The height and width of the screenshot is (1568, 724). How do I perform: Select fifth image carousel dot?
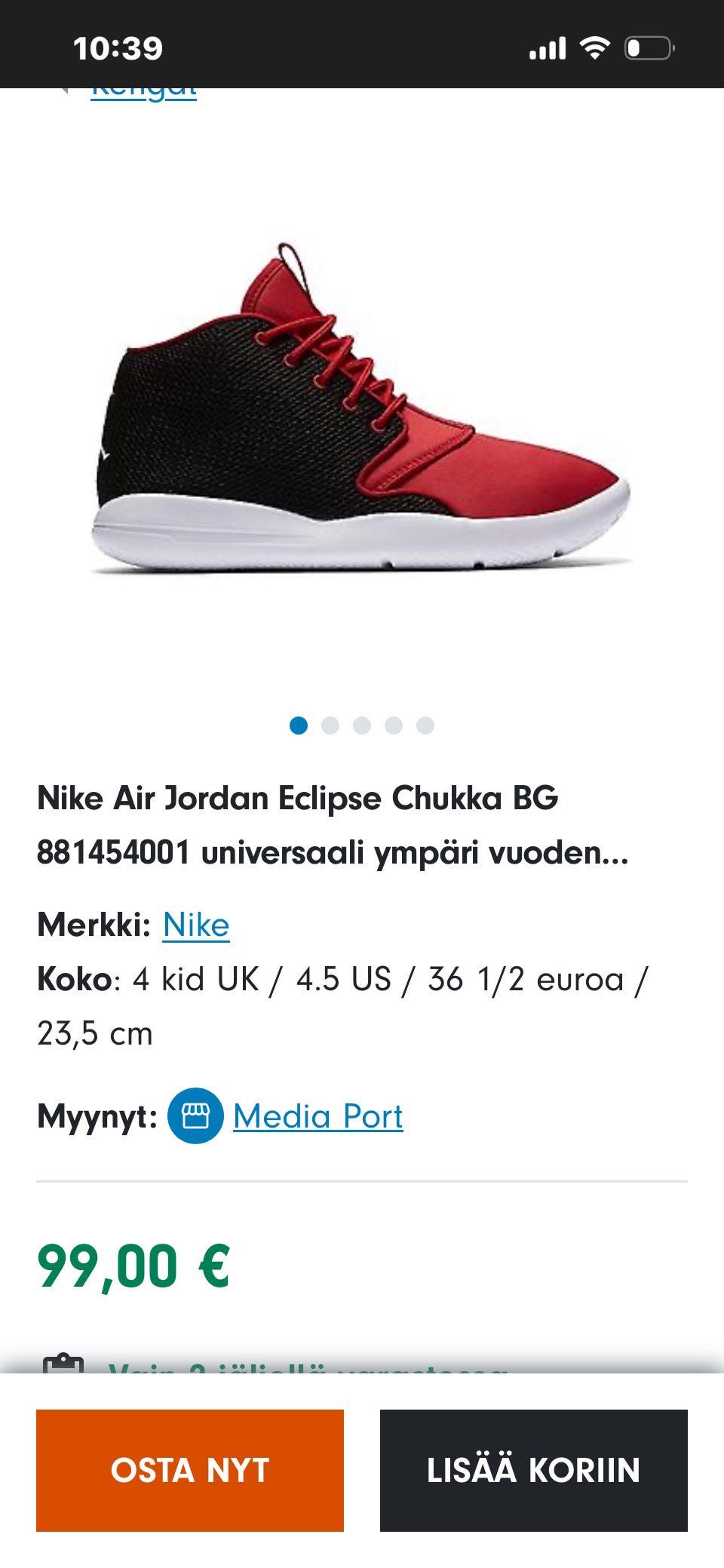[x=425, y=726]
